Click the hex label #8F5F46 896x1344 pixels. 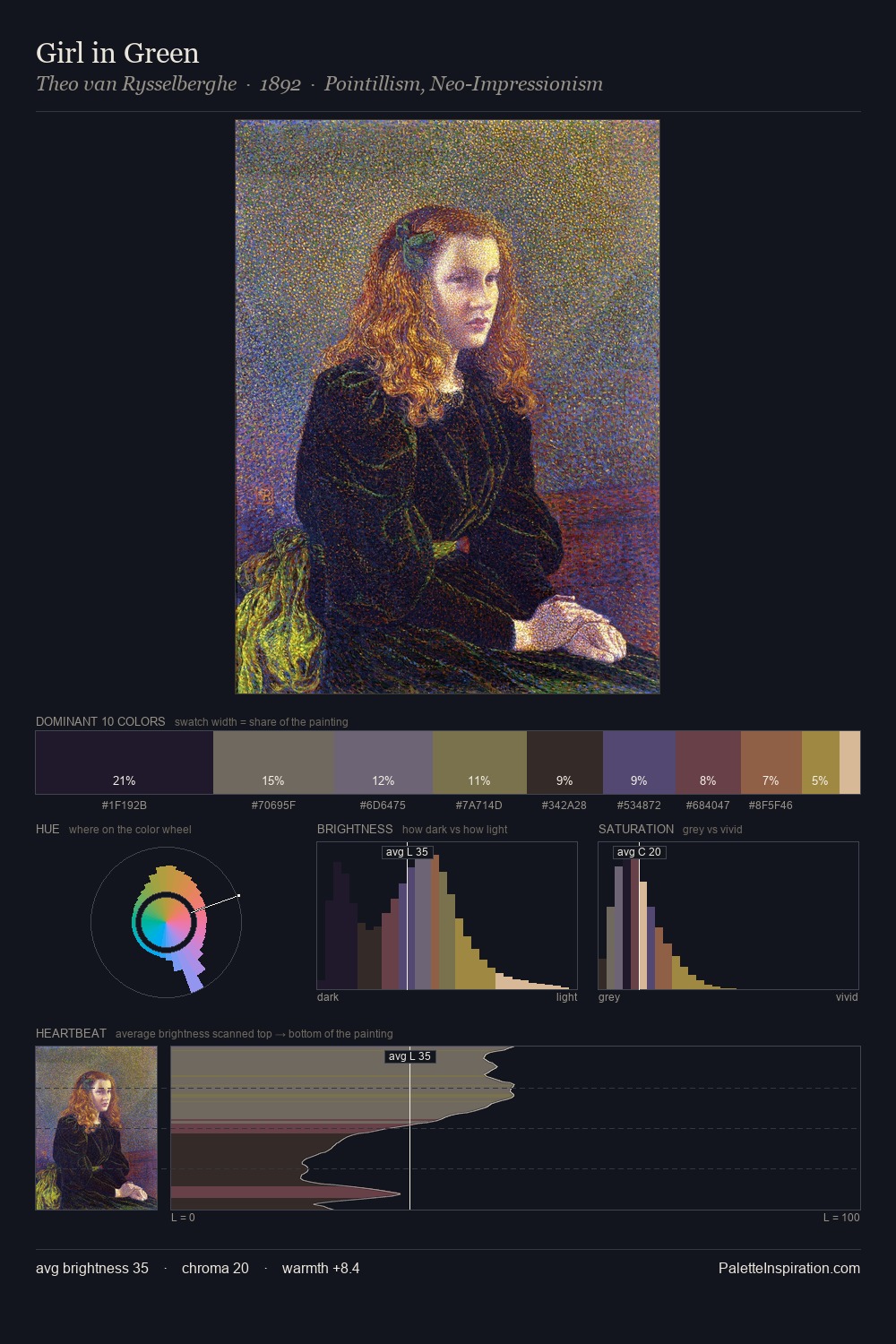[771, 806]
